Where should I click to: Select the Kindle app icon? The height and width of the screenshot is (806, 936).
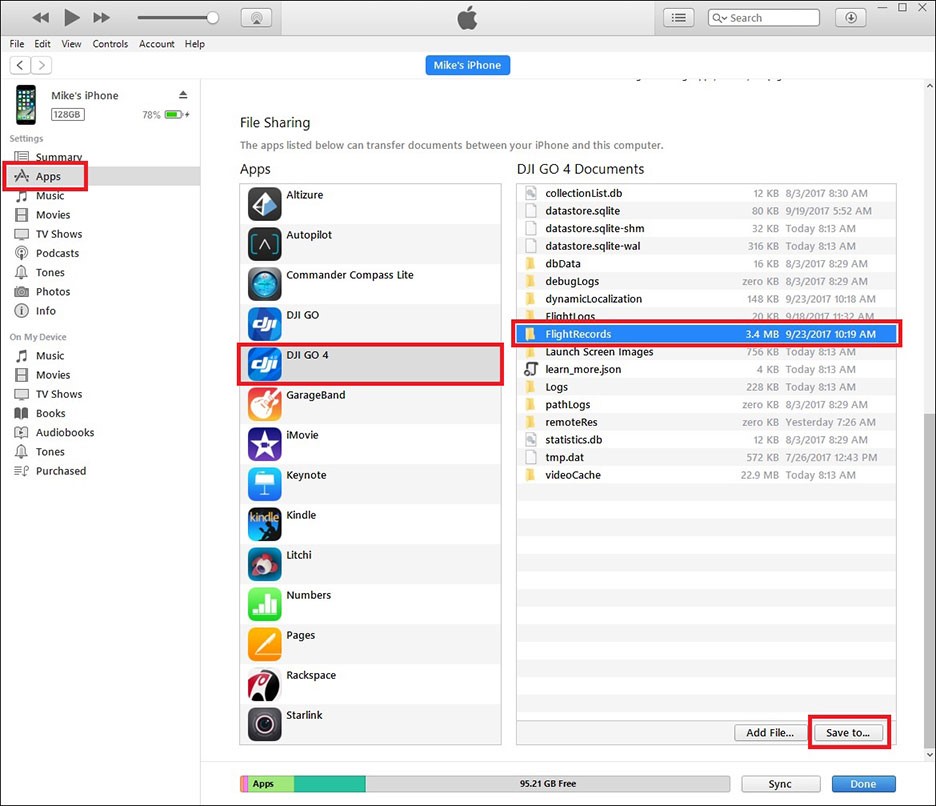(x=264, y=524)
